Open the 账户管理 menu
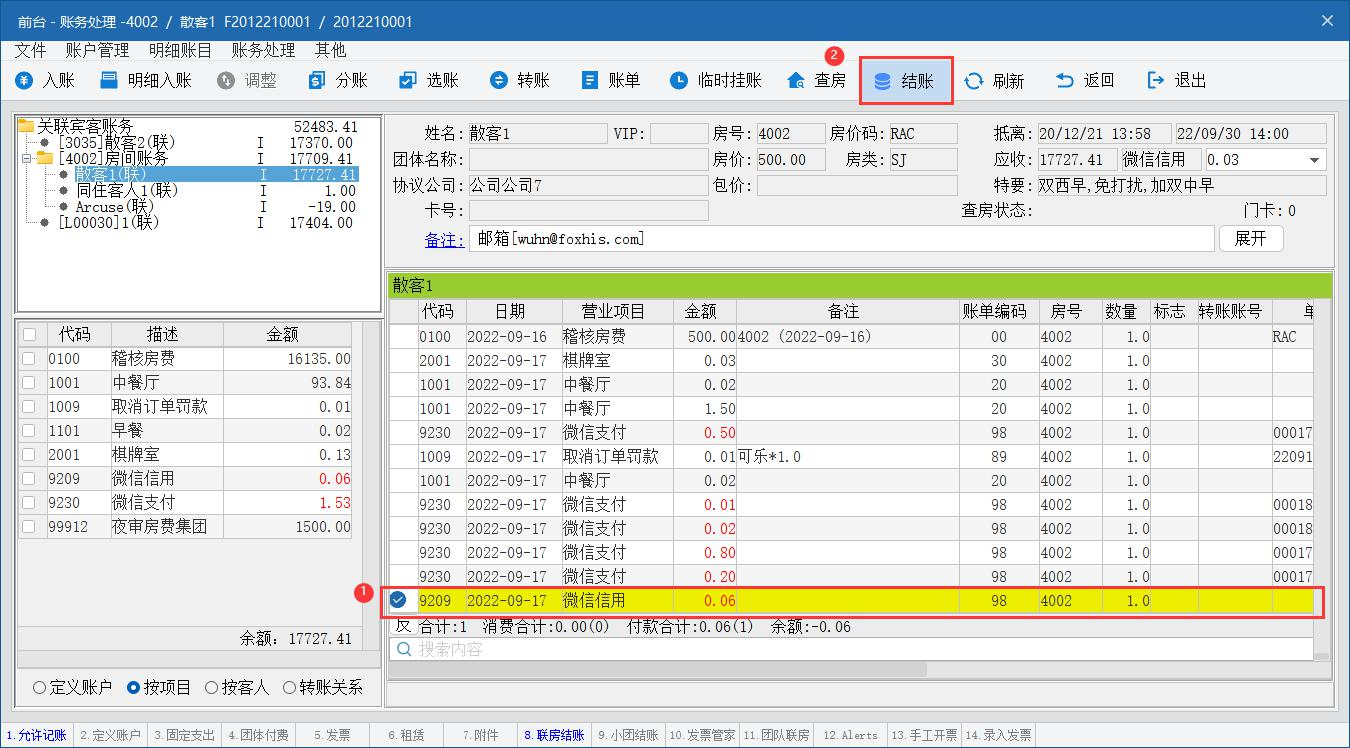 [x=97, y=50]
